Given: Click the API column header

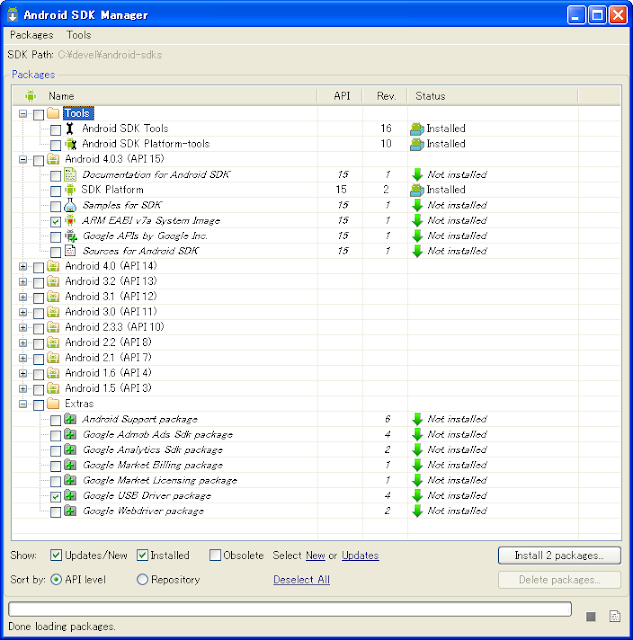Looking at the screenshot, I should pos(342,96).
